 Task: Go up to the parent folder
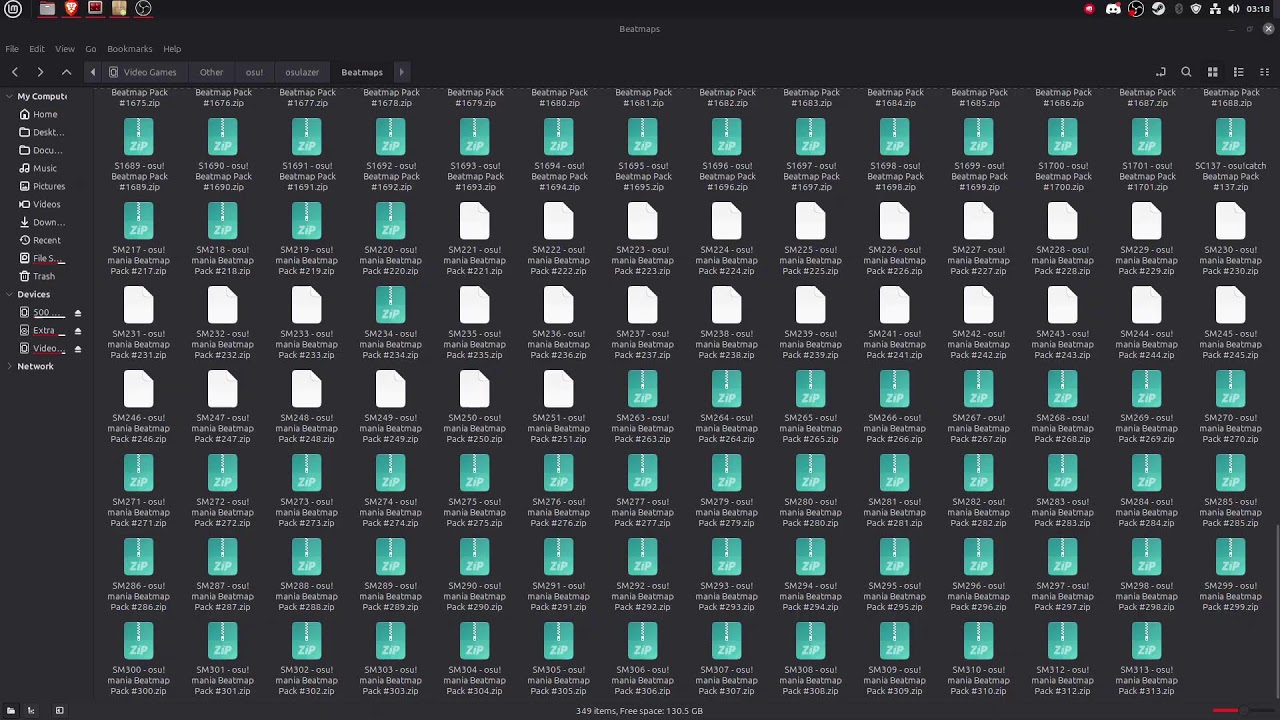coord(67,72)
